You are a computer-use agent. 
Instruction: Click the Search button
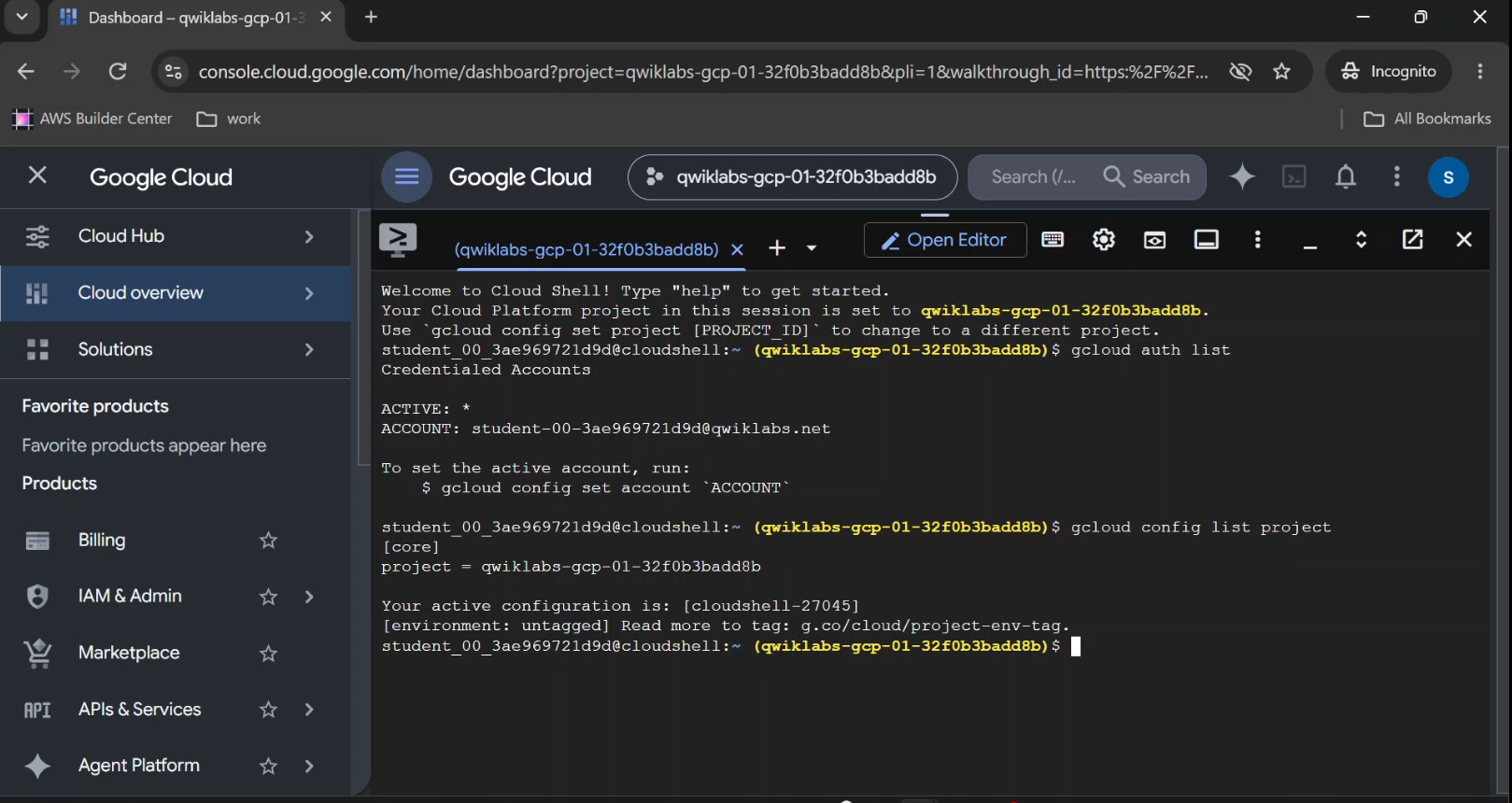(x=1147, y=176)
